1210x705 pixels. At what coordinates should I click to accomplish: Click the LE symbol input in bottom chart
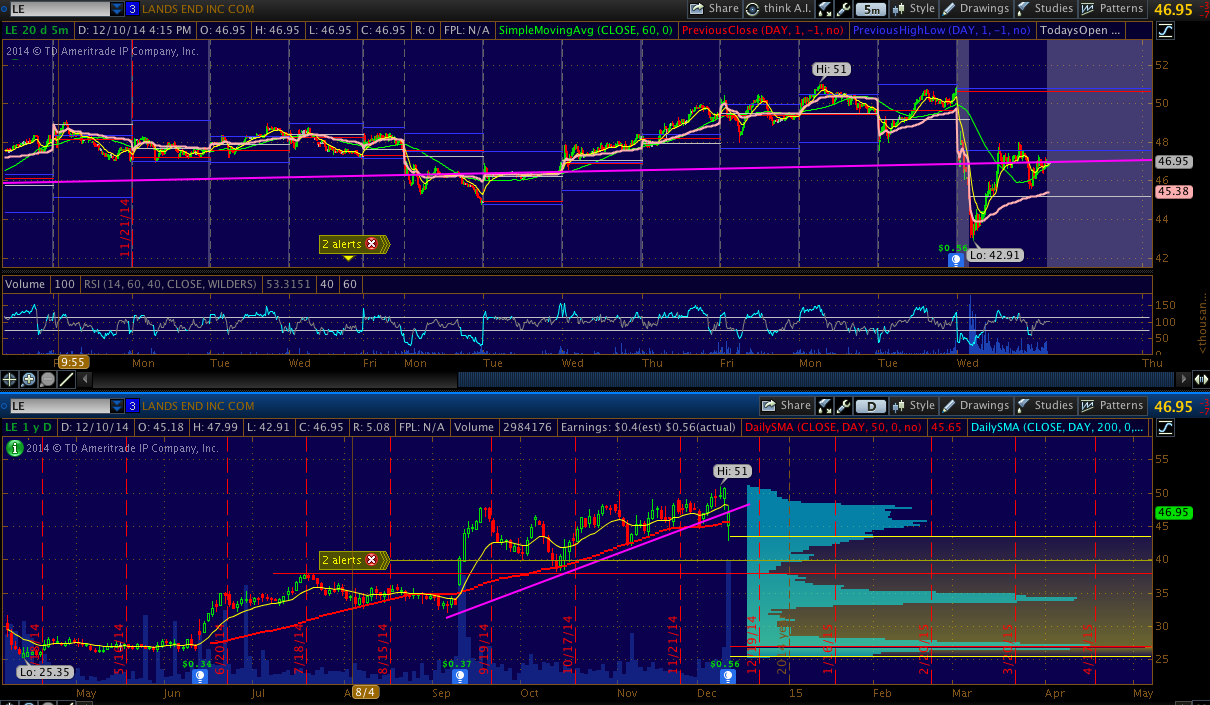(x=58, y=406)
